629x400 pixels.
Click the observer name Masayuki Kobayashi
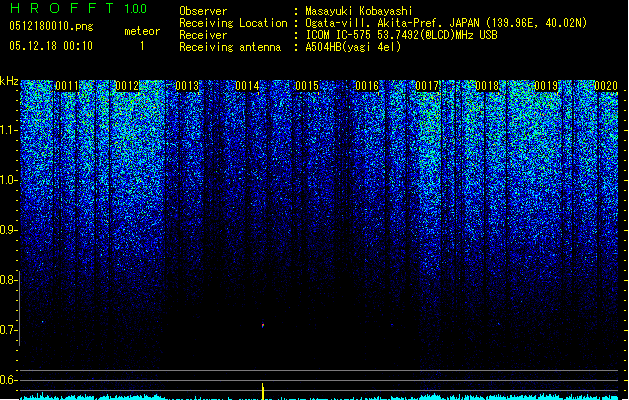pos(359,11)
